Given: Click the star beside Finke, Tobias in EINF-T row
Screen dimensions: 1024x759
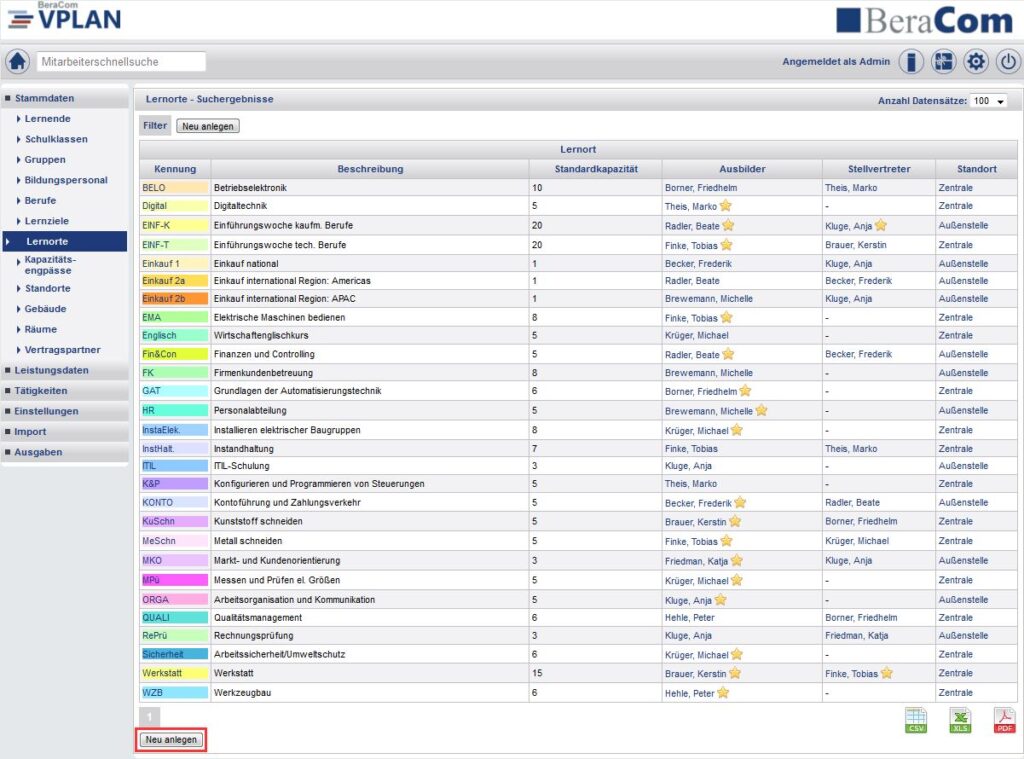Looking at the screenshot, I should pyautogui.click(x=726, y=245).
